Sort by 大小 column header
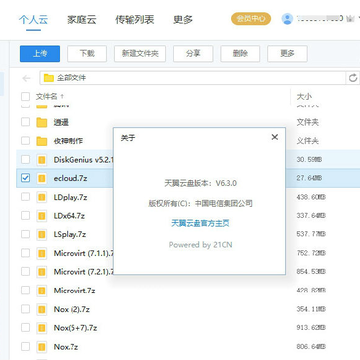Image resolution: width=360 pixels, height=360 pixels. coord(304,97)
